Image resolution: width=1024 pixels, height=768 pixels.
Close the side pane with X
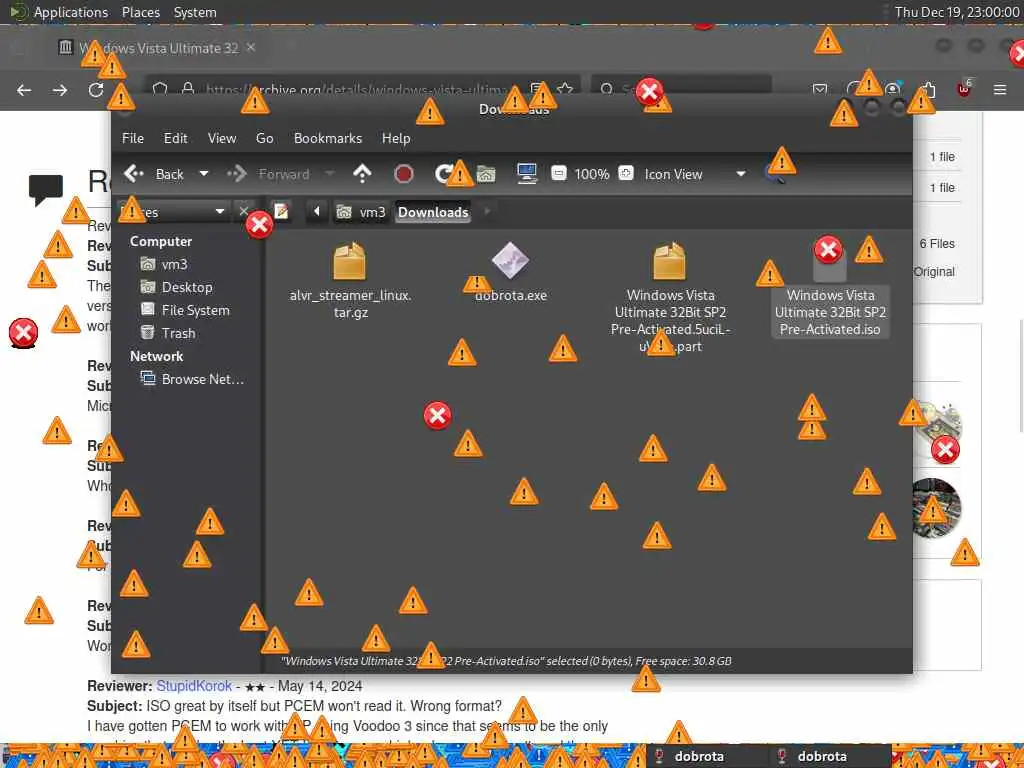[244, 211]
